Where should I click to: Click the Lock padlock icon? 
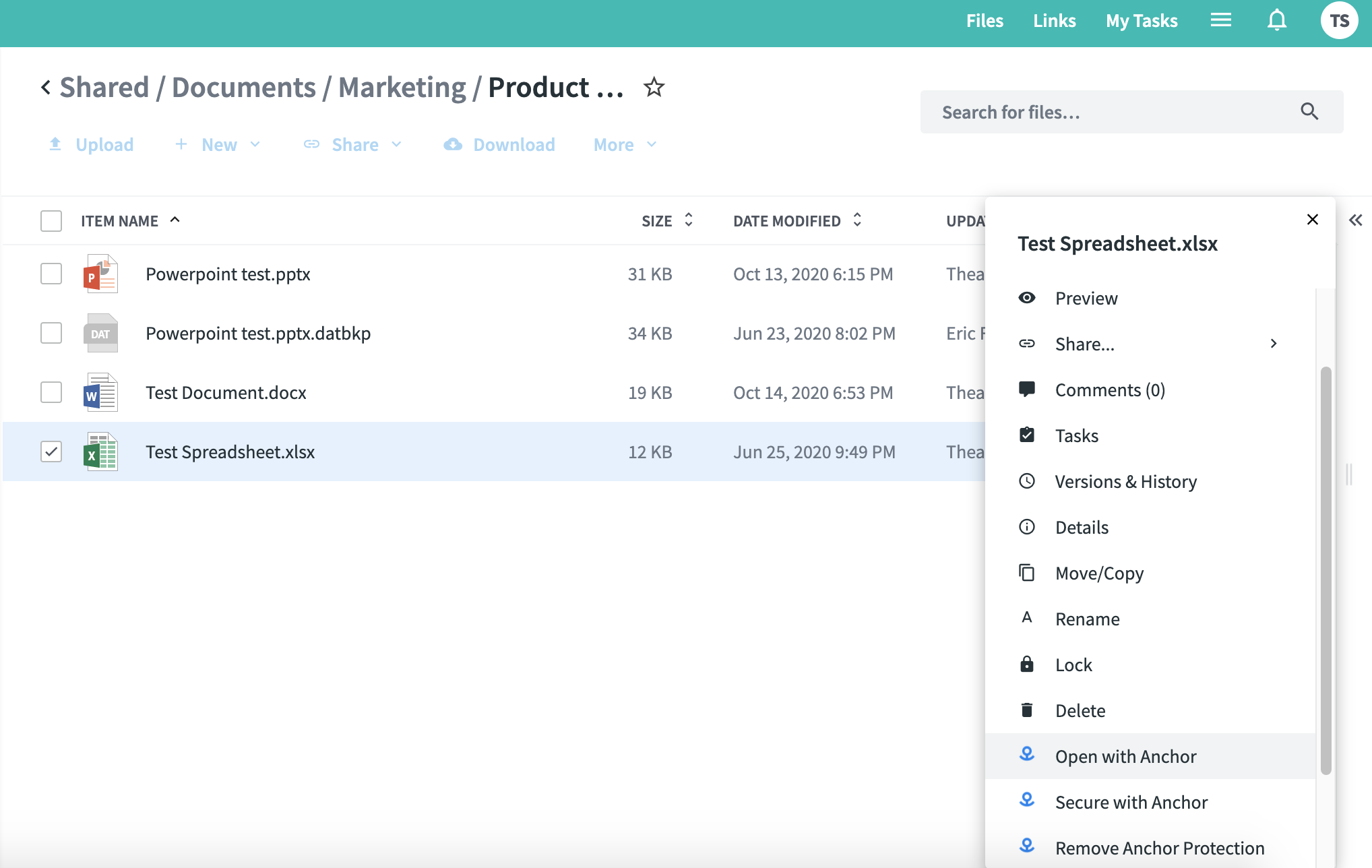pos(1026,664)
